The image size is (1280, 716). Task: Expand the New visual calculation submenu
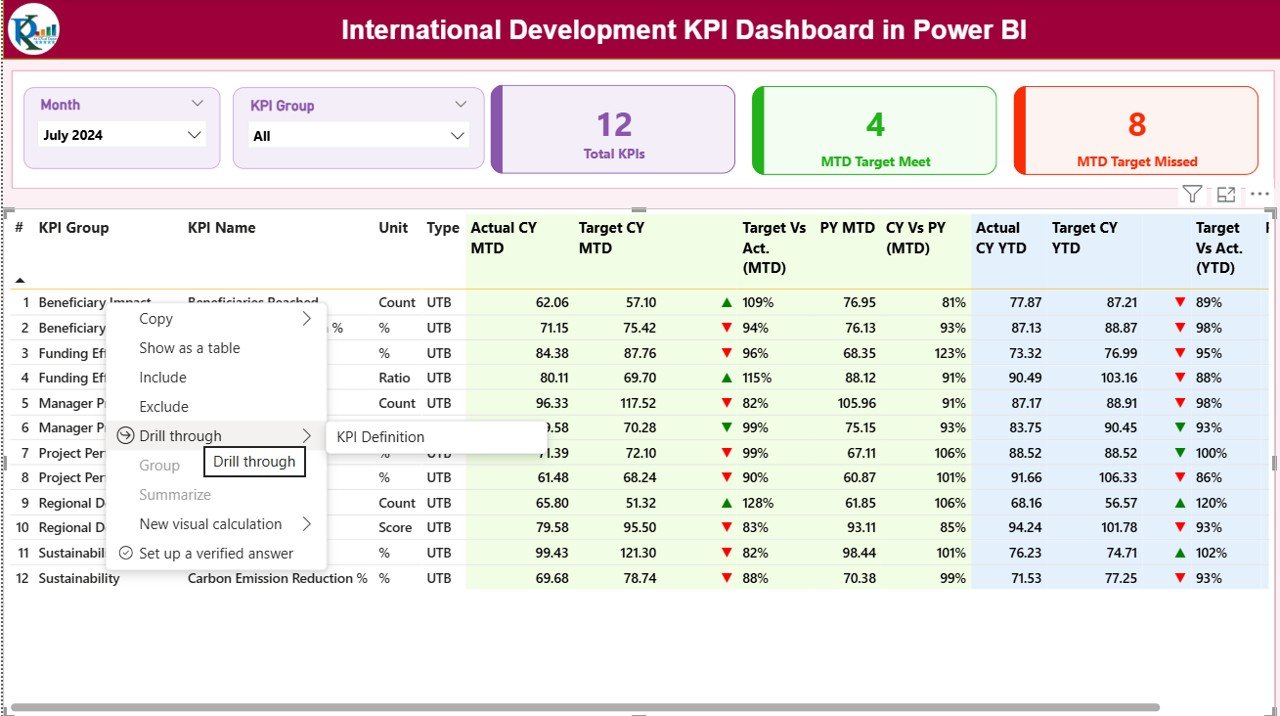point(308,524)
